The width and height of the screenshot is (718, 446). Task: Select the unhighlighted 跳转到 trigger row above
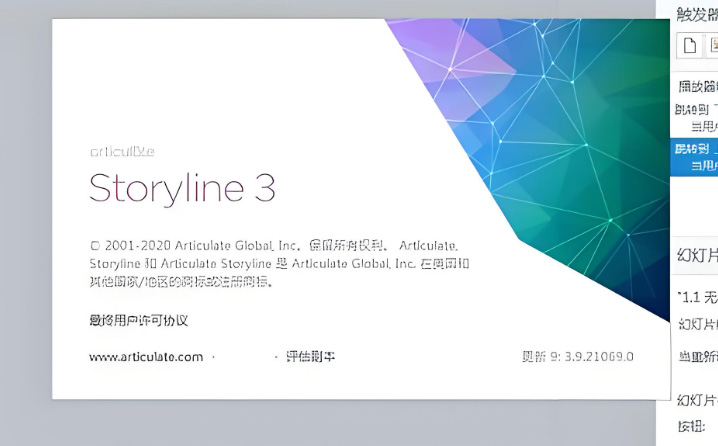[x=694, y=118]
